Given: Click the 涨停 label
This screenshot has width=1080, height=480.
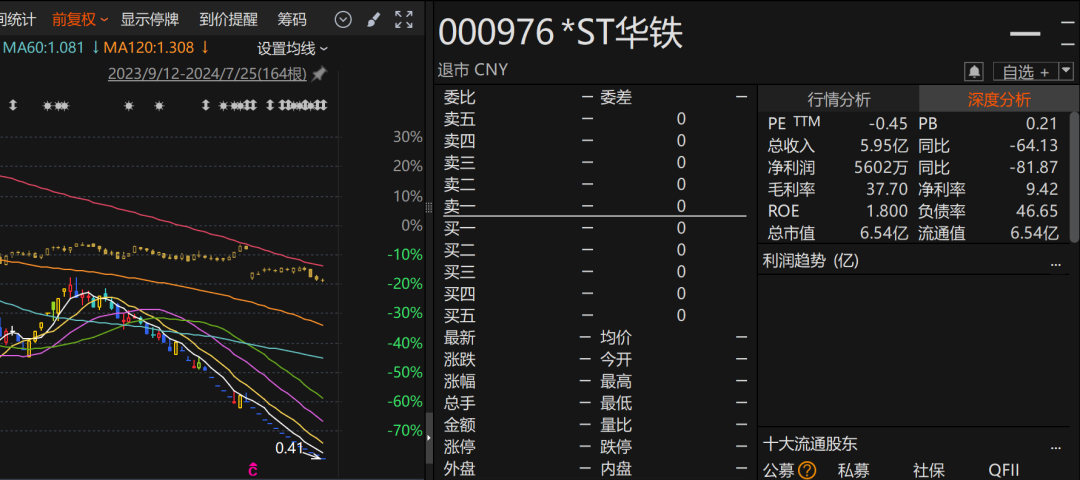Looking at the screenshot, I should [459, 447].
